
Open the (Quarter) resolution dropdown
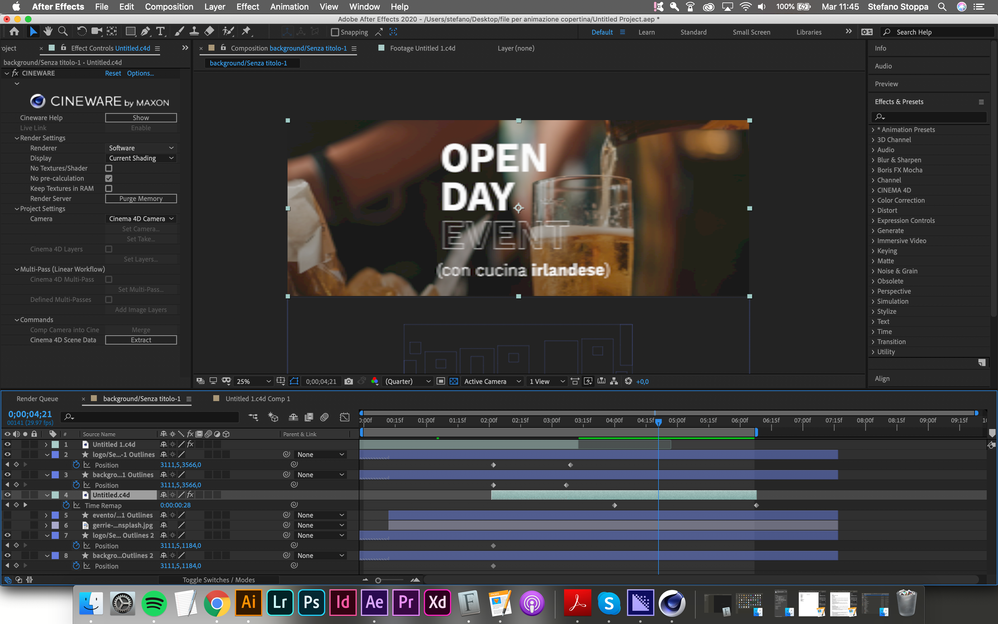[408, 381]
